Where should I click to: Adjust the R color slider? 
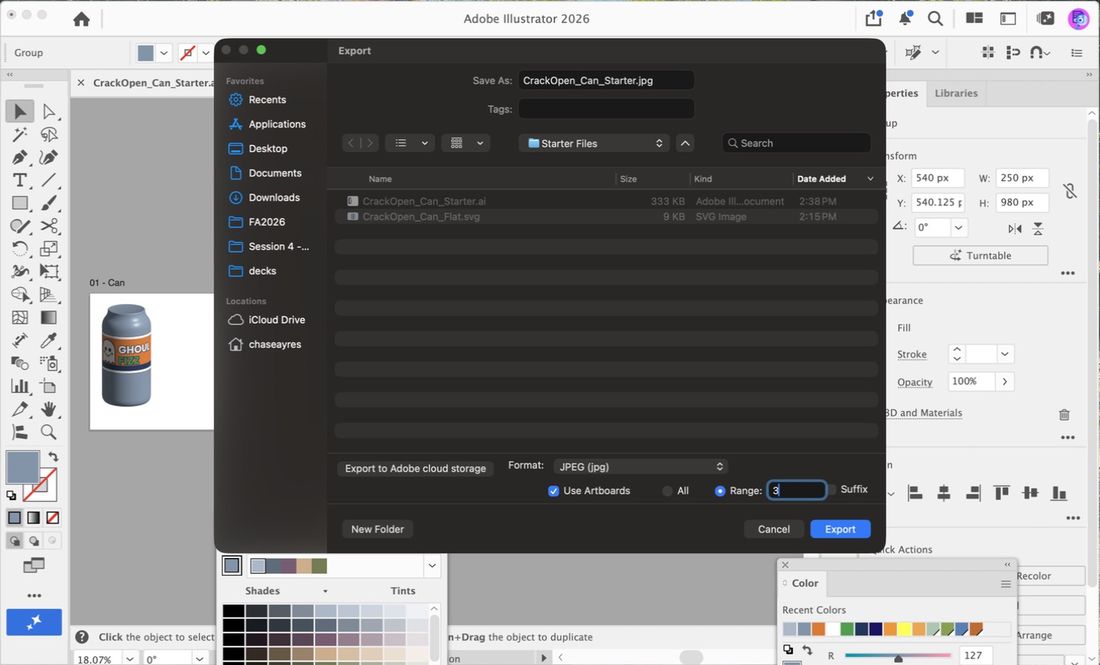(x=898, y=657)
